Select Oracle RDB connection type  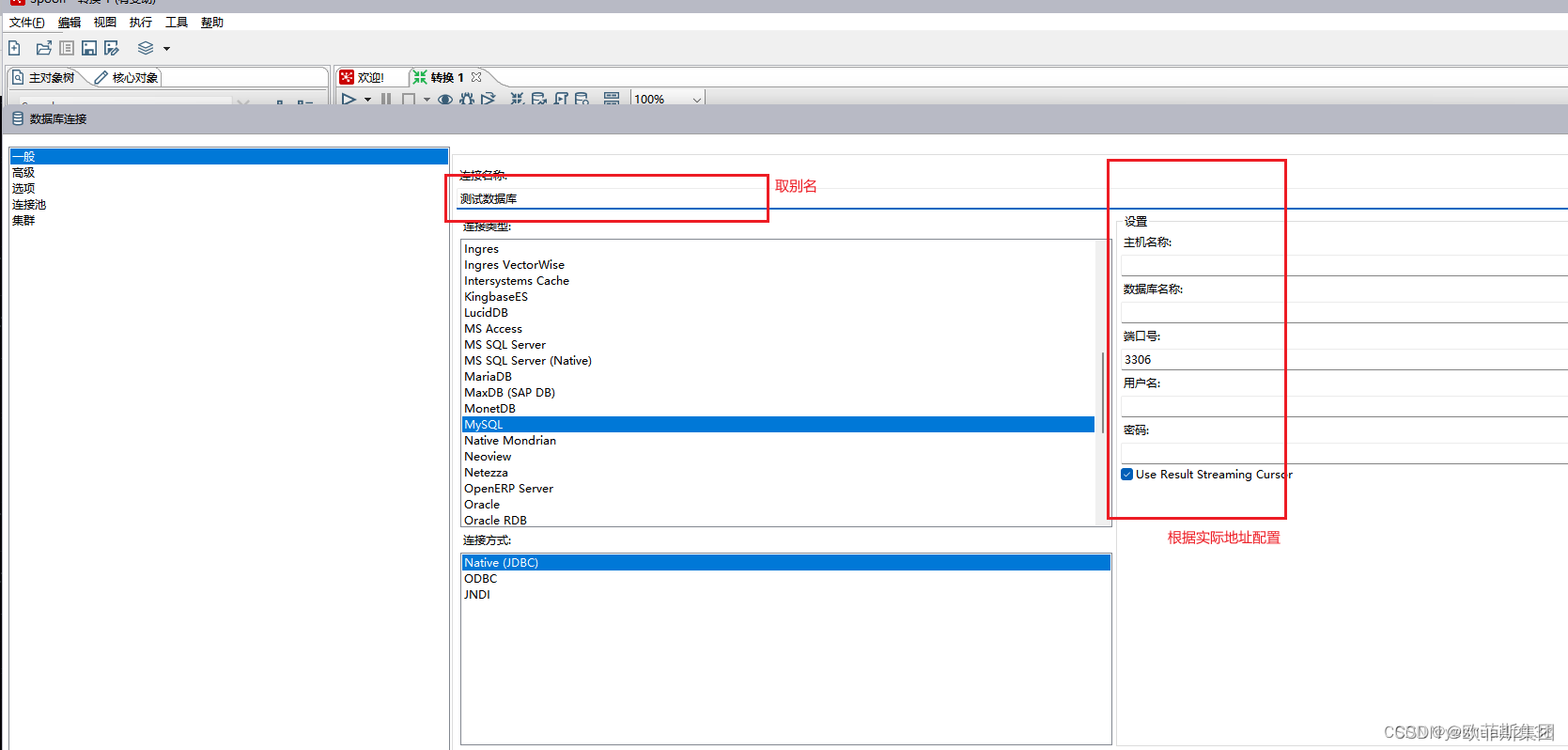point(495,521)
